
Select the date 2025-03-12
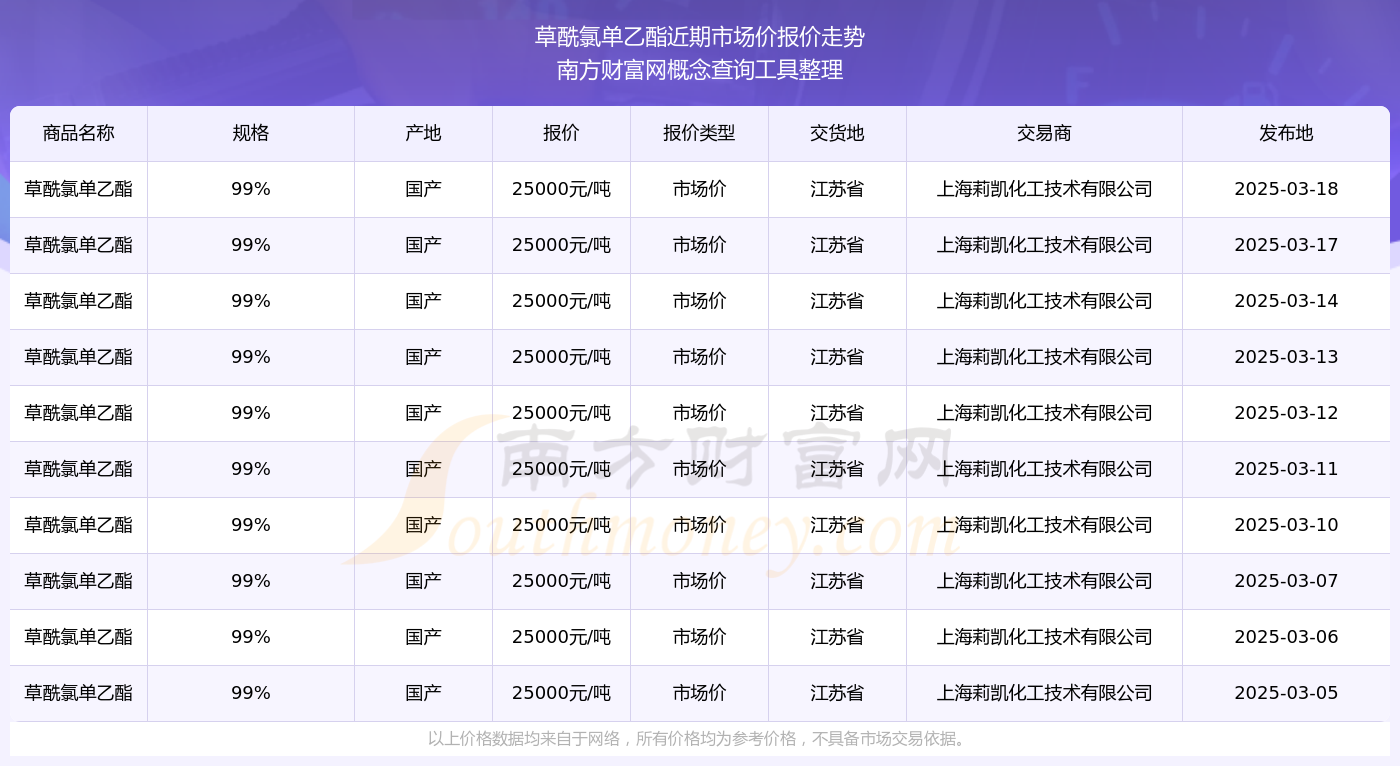(1286, 413)
